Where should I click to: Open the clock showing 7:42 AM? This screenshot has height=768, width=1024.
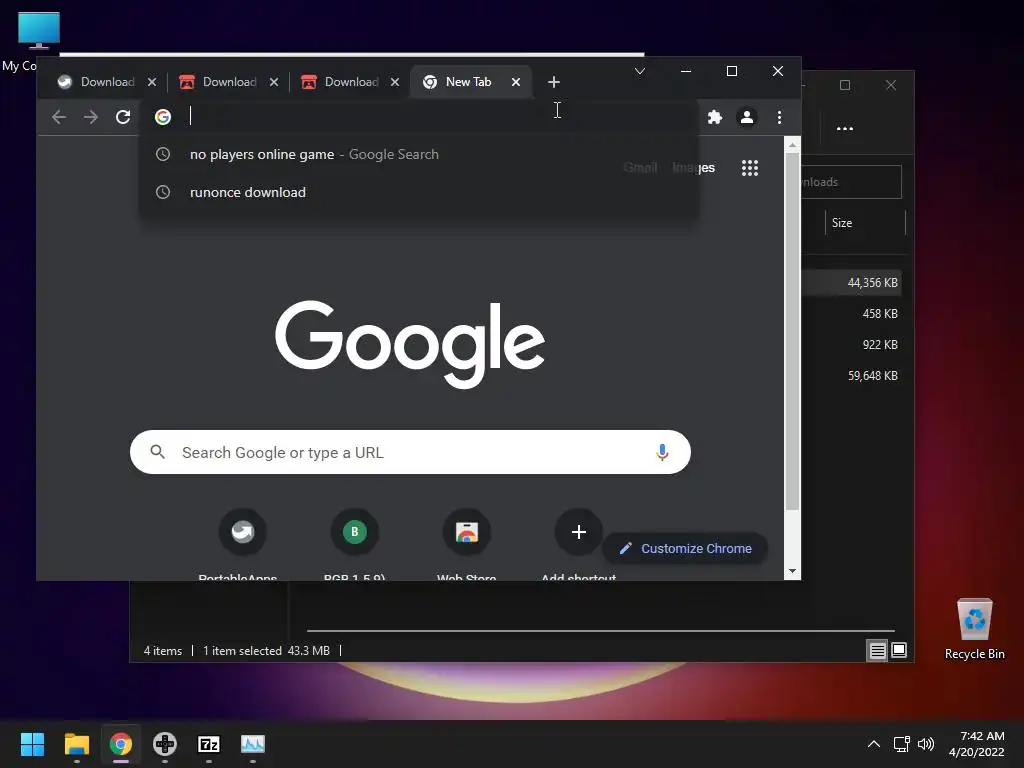click(x=977, y=744)
